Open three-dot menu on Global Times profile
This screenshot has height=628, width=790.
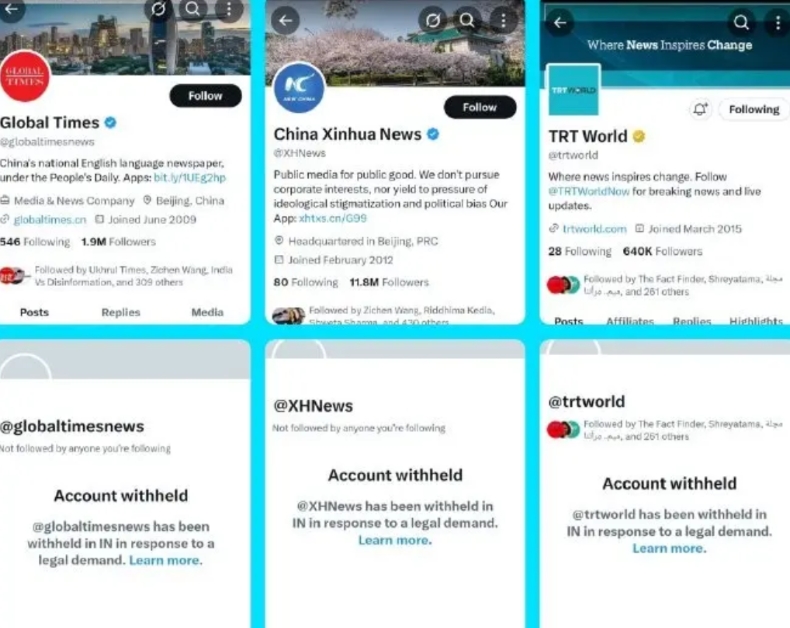coord(229,9)
